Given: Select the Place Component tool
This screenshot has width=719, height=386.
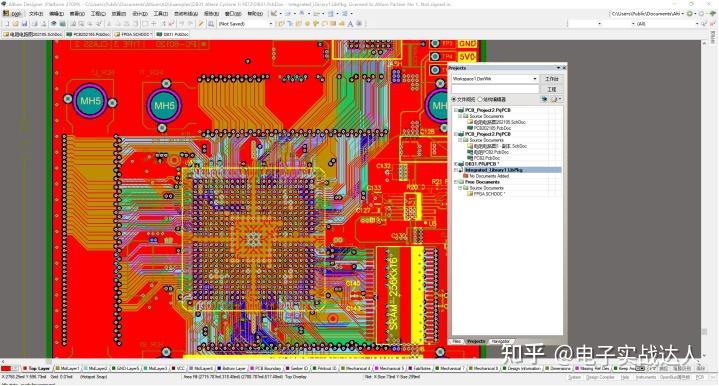Looking at the screenshot, I should tap(359, 23).
